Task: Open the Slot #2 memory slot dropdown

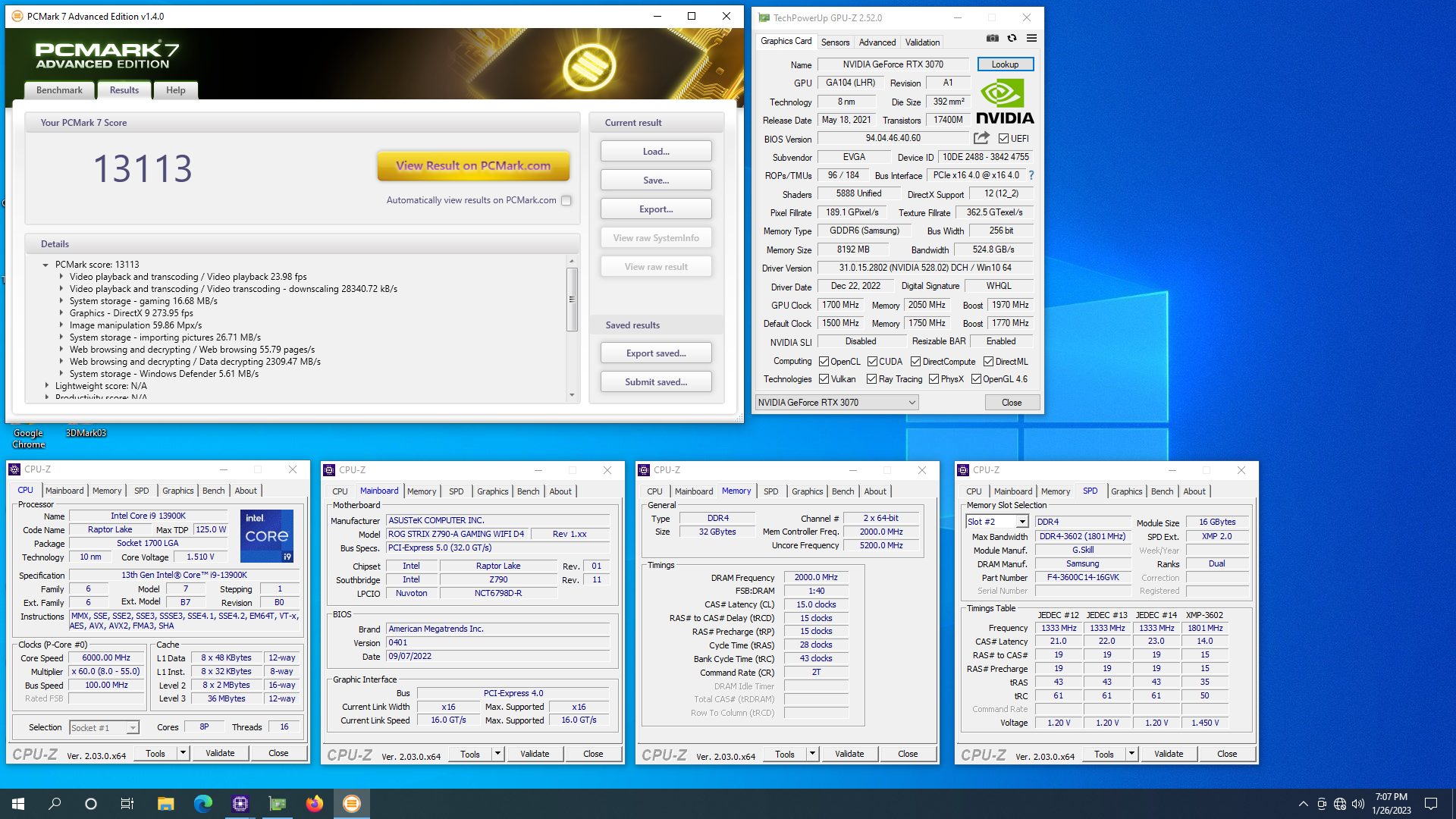Action: [996, 522]
